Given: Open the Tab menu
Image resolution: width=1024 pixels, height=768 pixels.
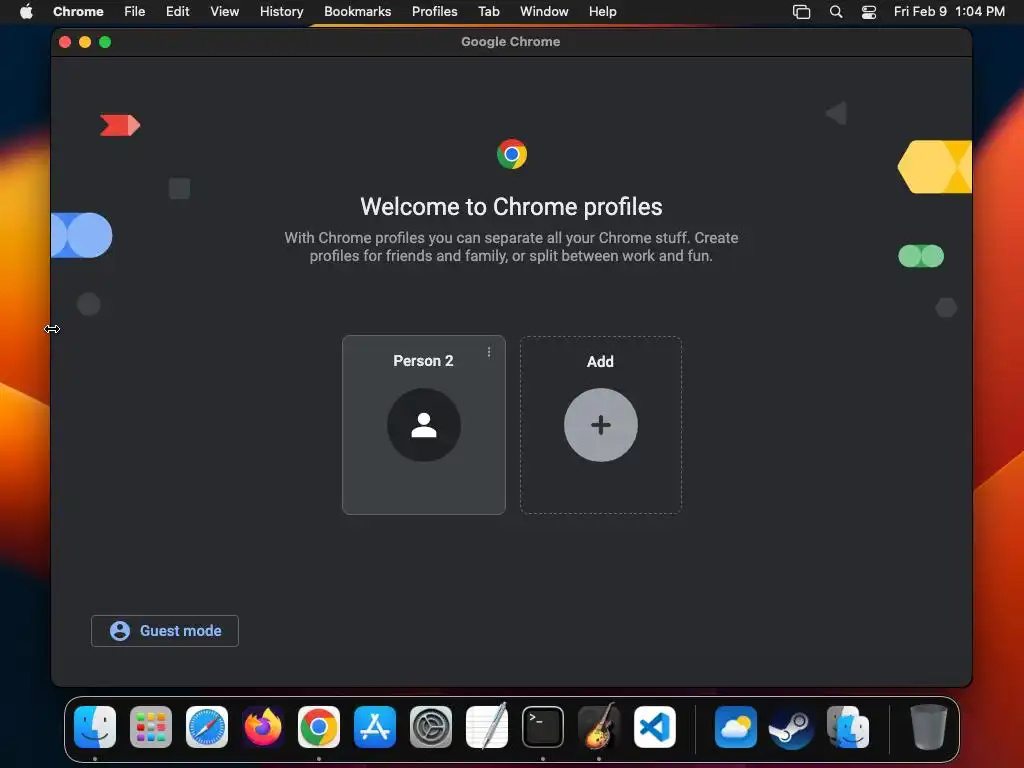Looking at the screenshot, I should [x=488, y=11].
